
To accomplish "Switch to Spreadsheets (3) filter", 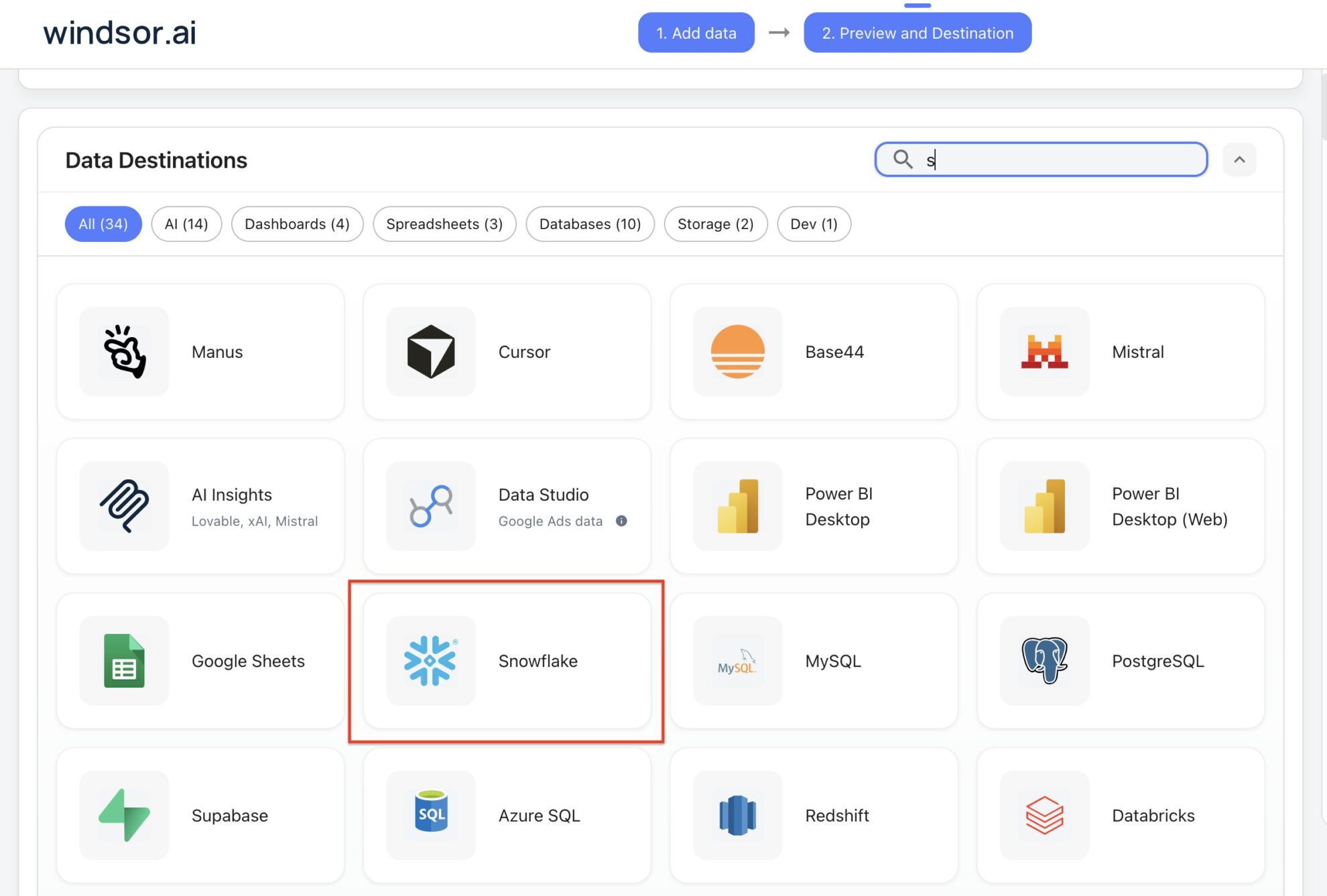I will coord(444,224).
